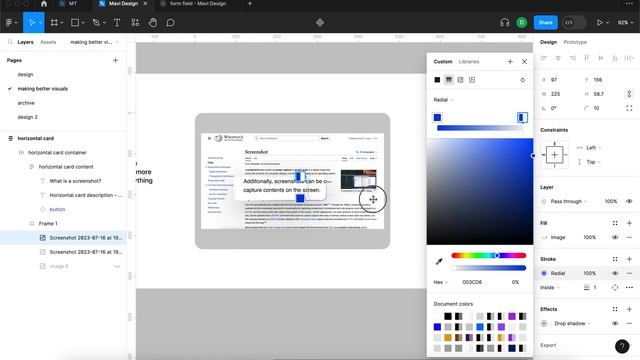The width and height of the screenshot is (640, 360).
Task: Open the help question mark button
Action: click(x=622, y=346)
